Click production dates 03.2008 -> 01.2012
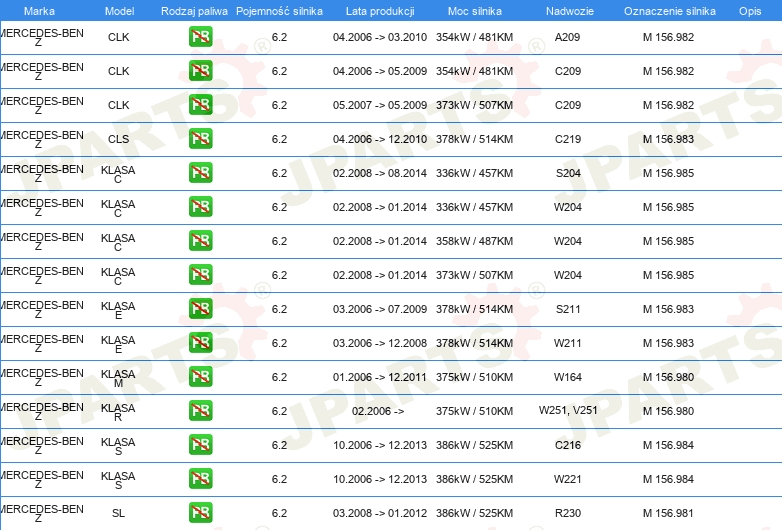The height and width of the screenshot is (530, 782). (380, 513)
